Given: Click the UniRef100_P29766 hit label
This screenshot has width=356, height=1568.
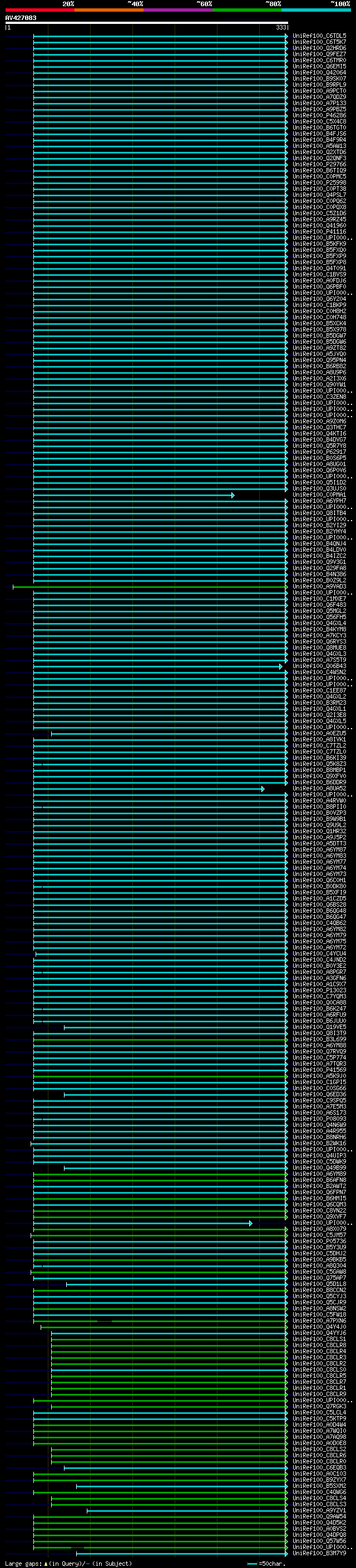Looking at the screenshot, I should 319,164.
